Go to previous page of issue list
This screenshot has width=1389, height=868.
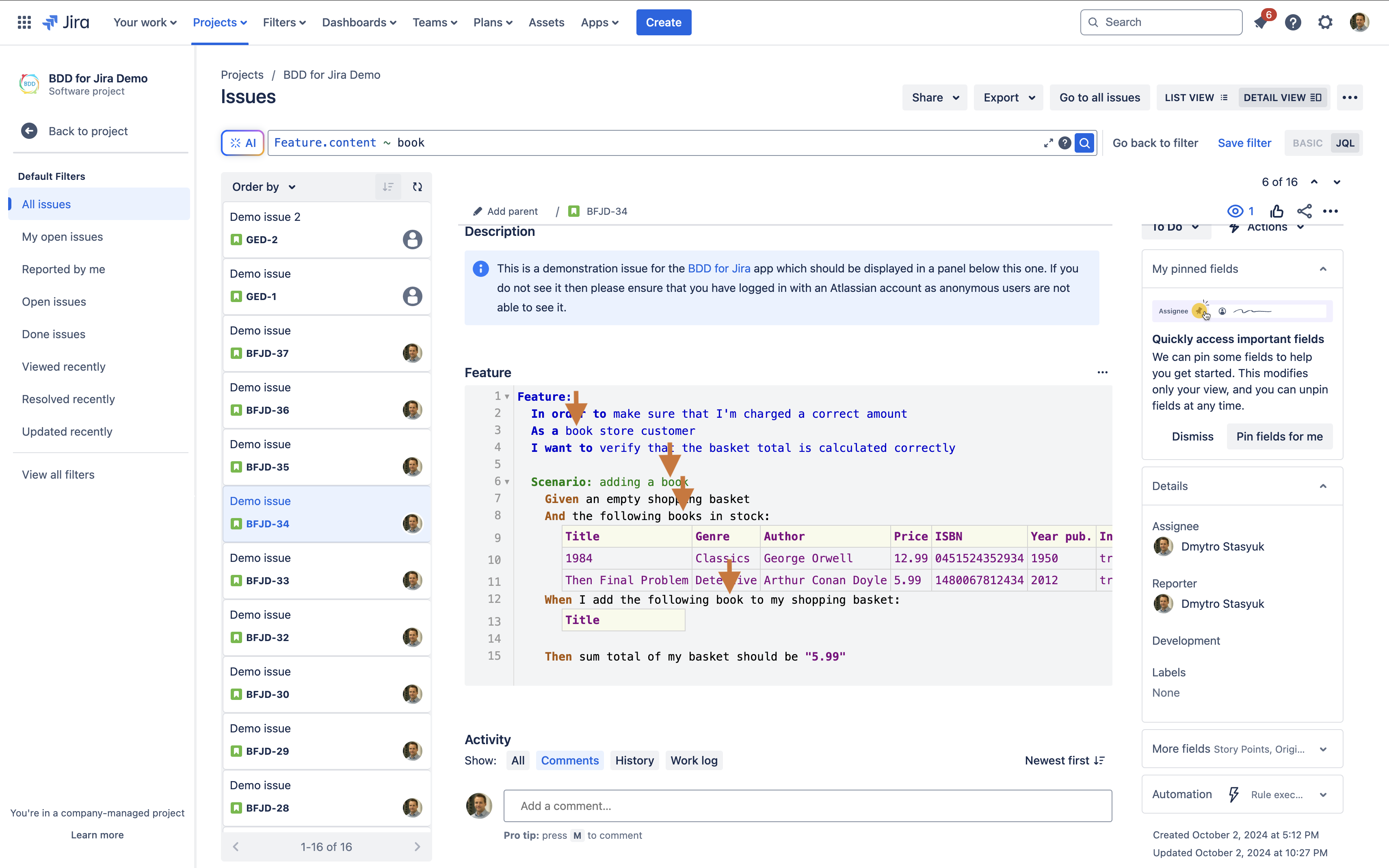(236, 847)
